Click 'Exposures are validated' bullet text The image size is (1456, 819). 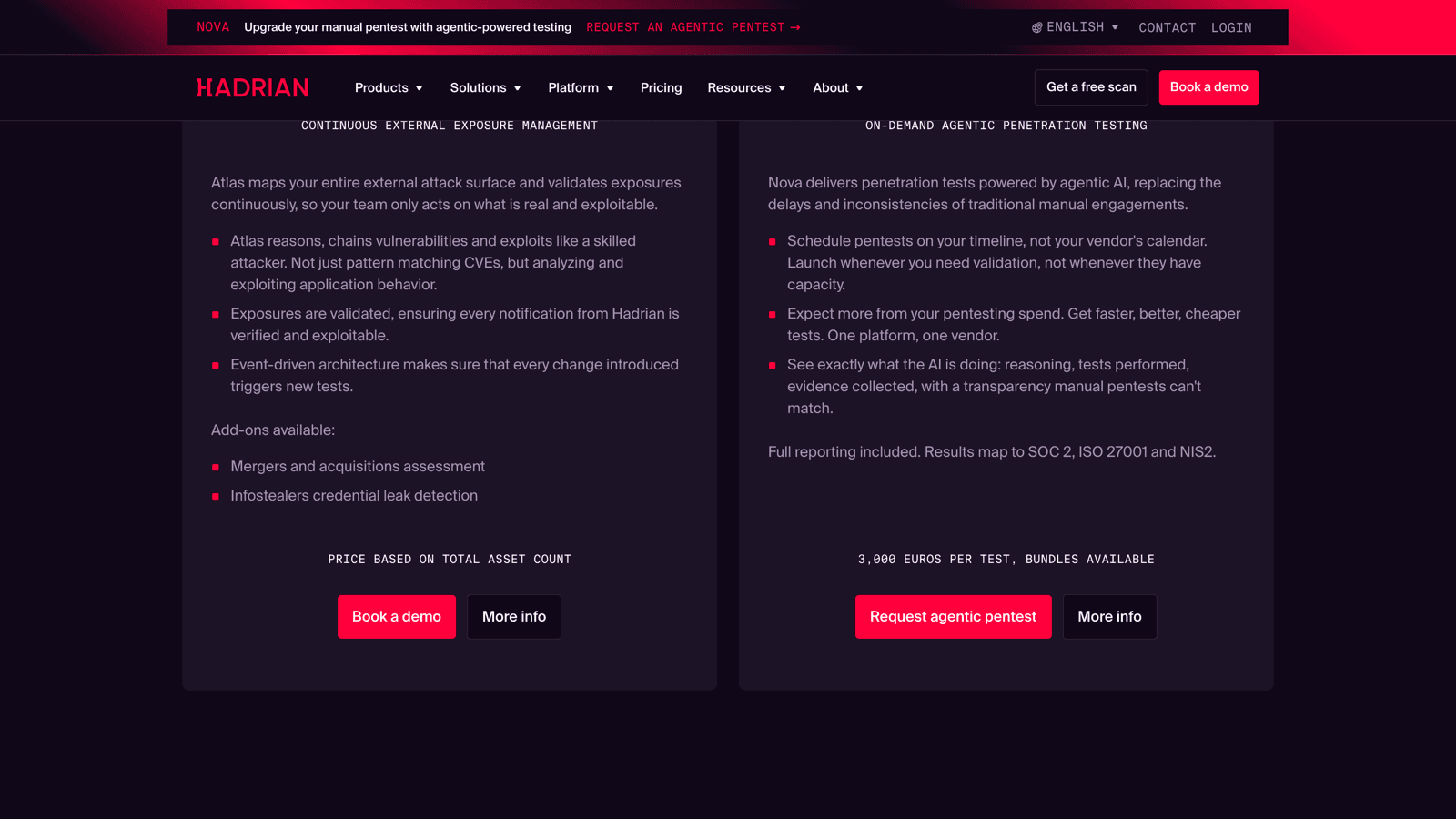click(455, 325)
